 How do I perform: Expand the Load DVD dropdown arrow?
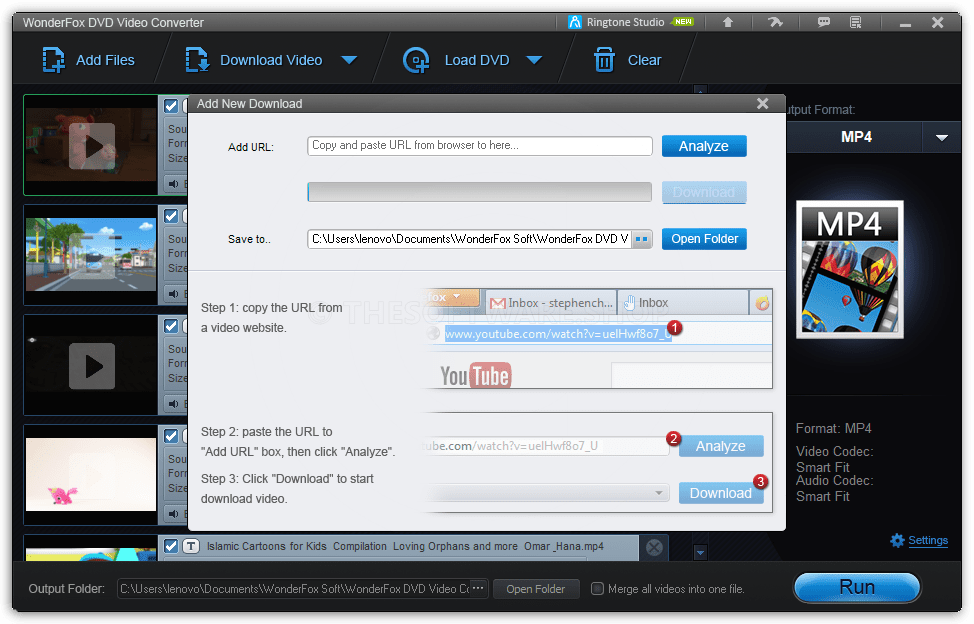click(x=534, y=60)
